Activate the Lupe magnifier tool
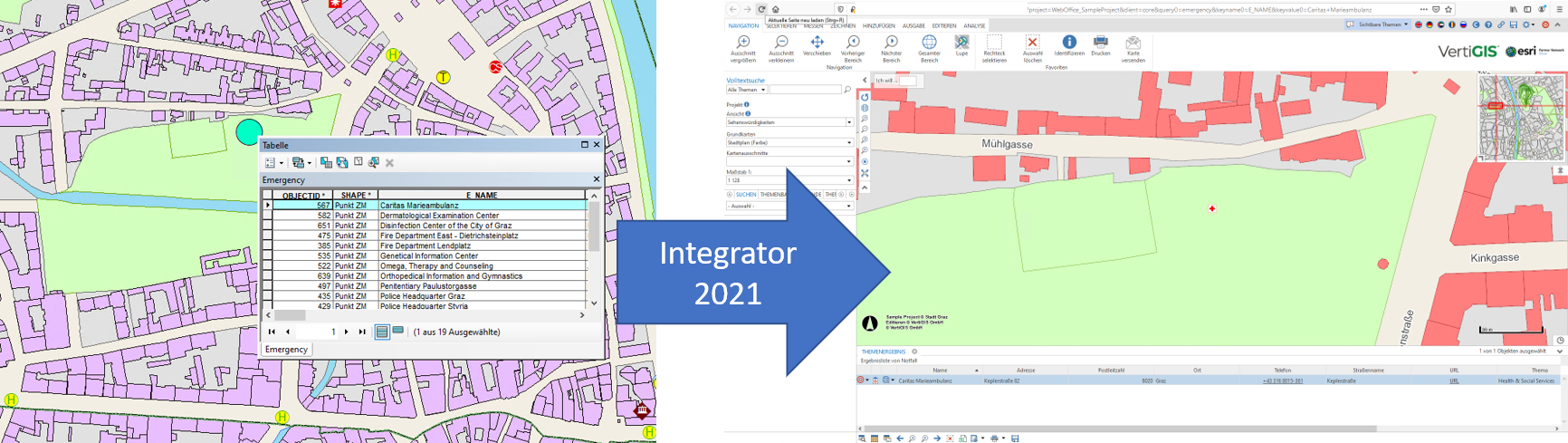Screen dimensions: 1568x443 (x=961, y=43)
